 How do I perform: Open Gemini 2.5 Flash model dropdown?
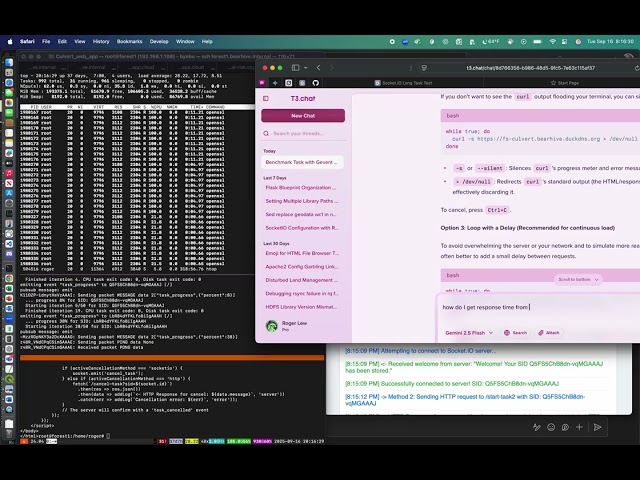click(x=469, y=333)
